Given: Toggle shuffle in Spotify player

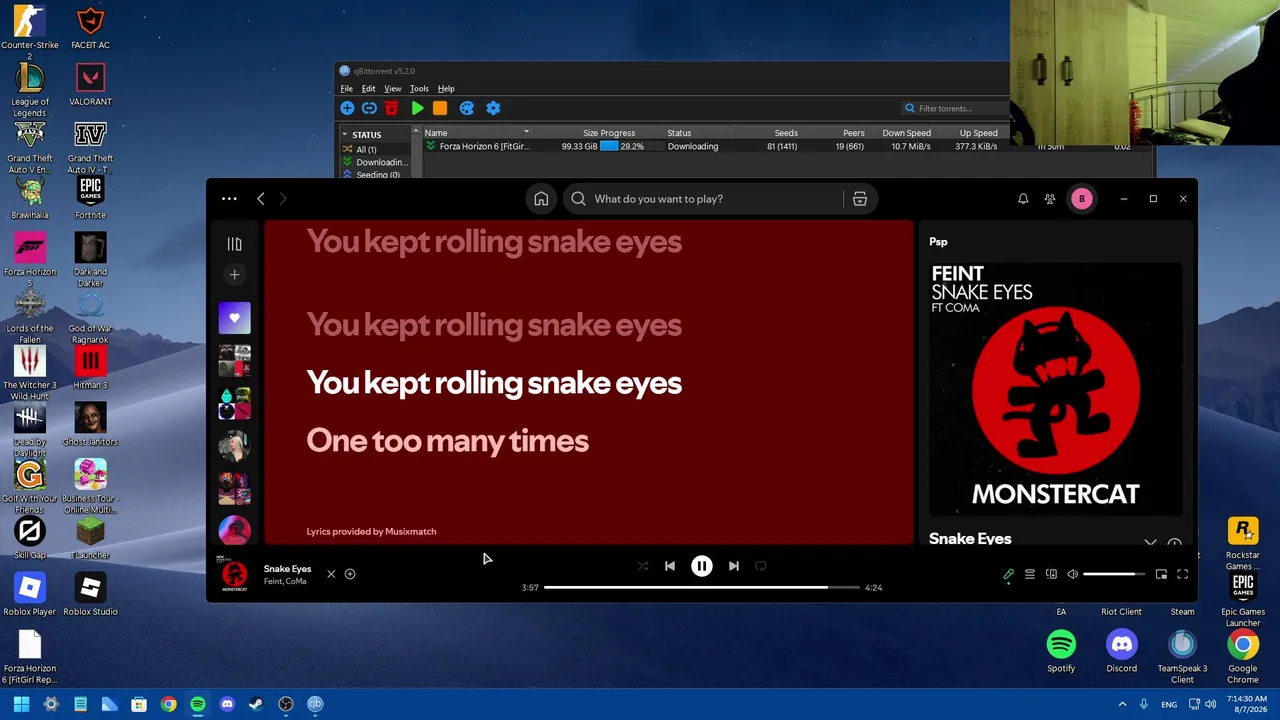Looking at the screenshot, I should (x=643, y=566).
